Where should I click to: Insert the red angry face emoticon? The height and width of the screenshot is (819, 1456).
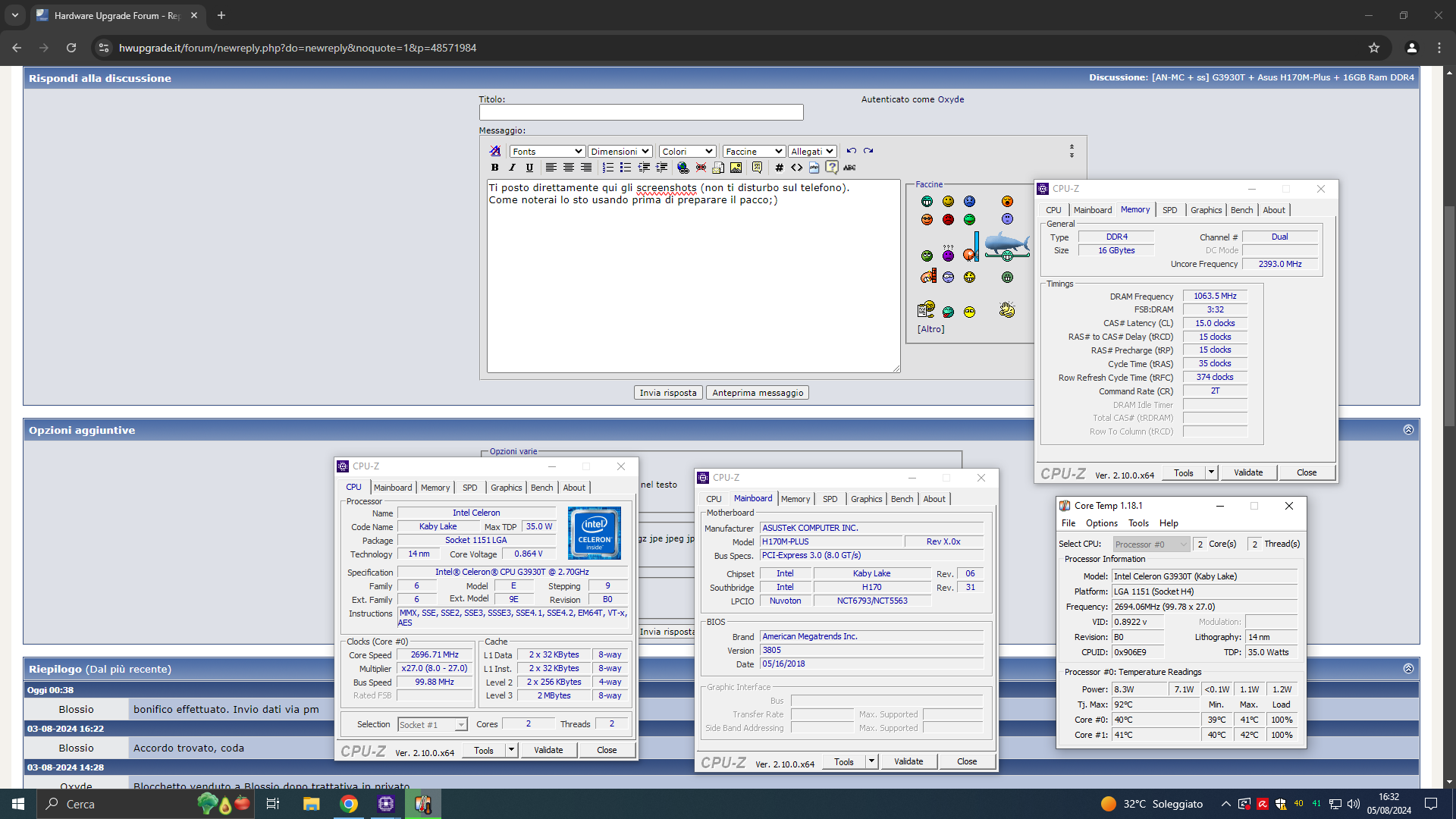(948, 219)
